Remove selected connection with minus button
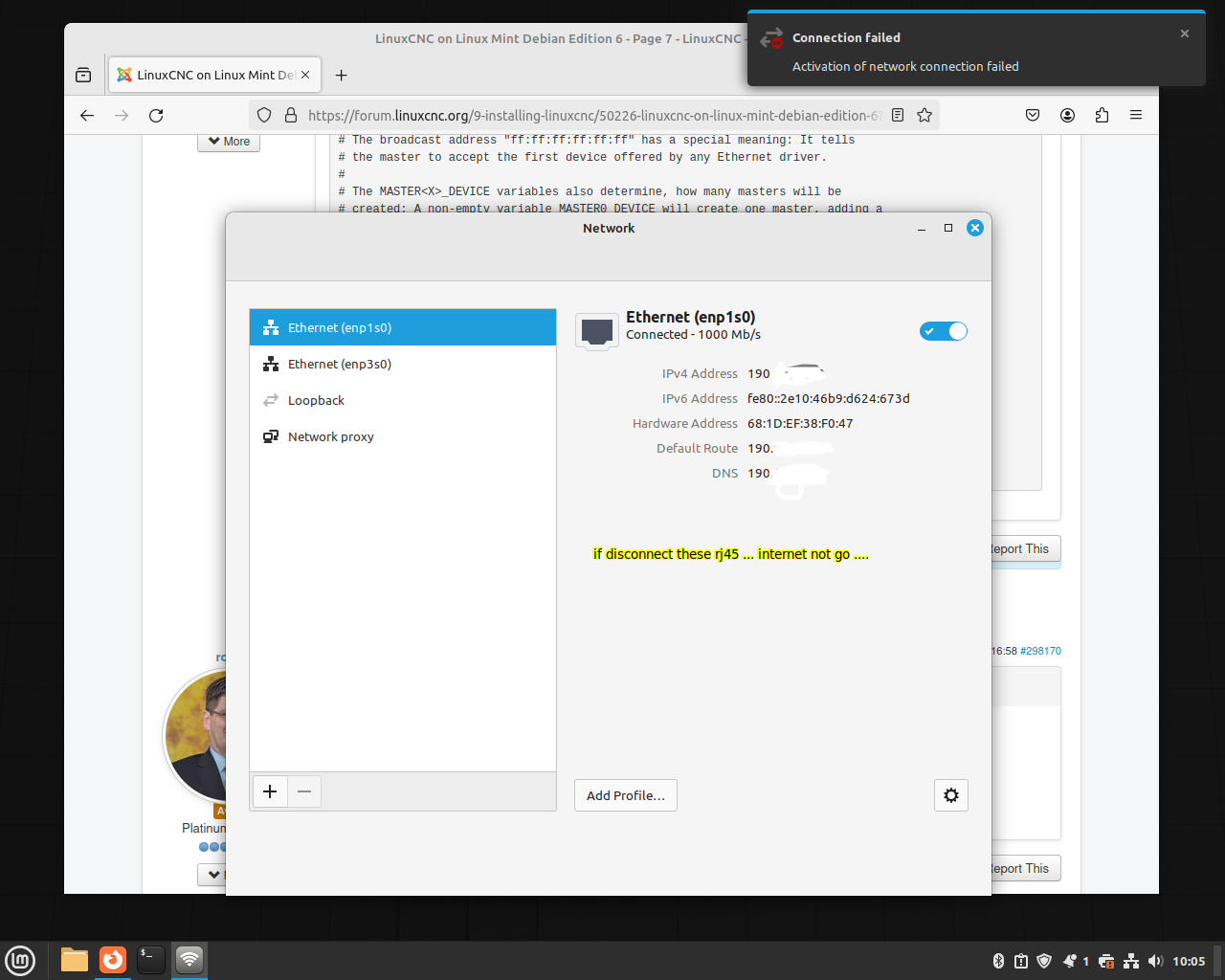This screenshot has height=980, width=1225. point(304,791)
